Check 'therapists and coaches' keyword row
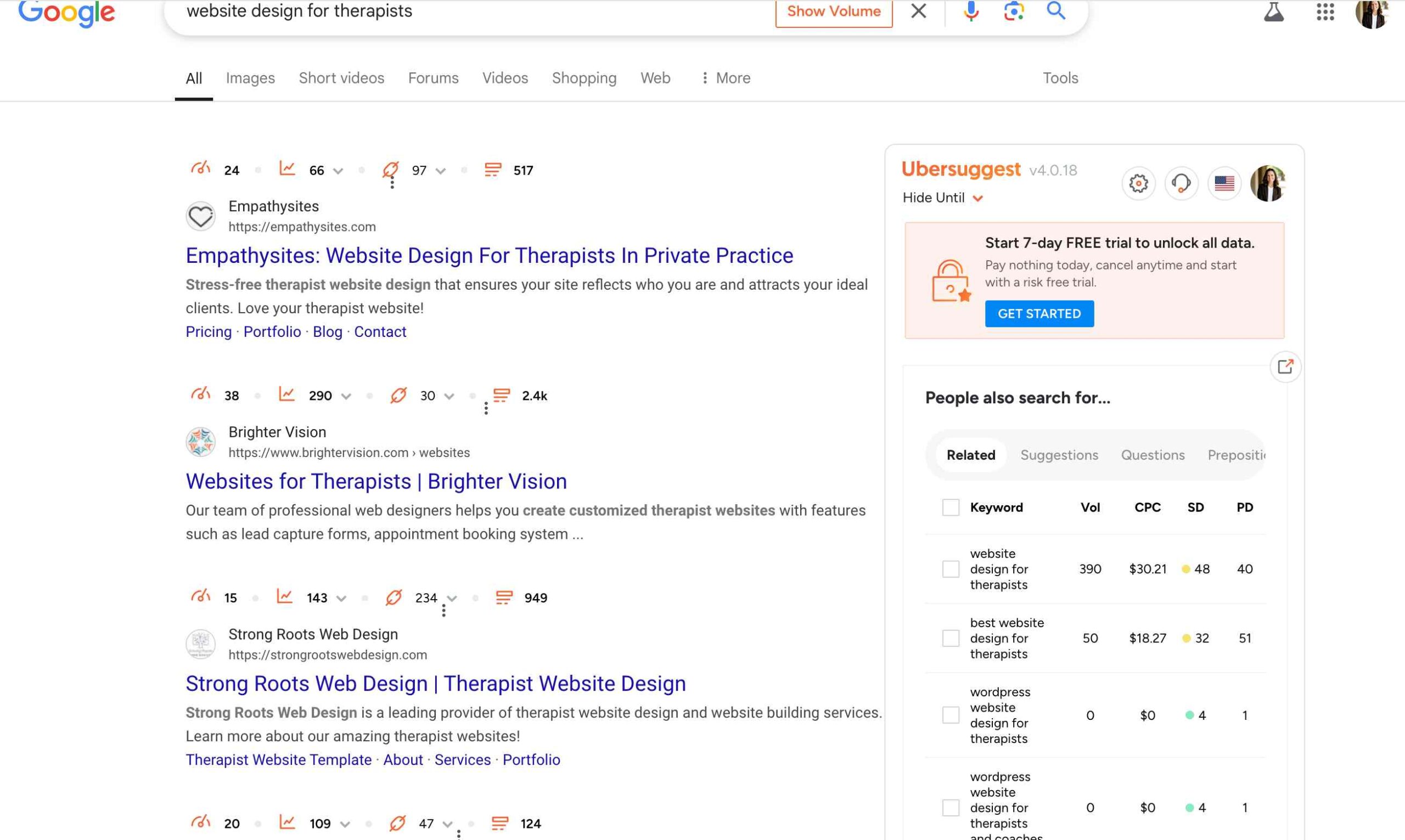 (951, 807)
